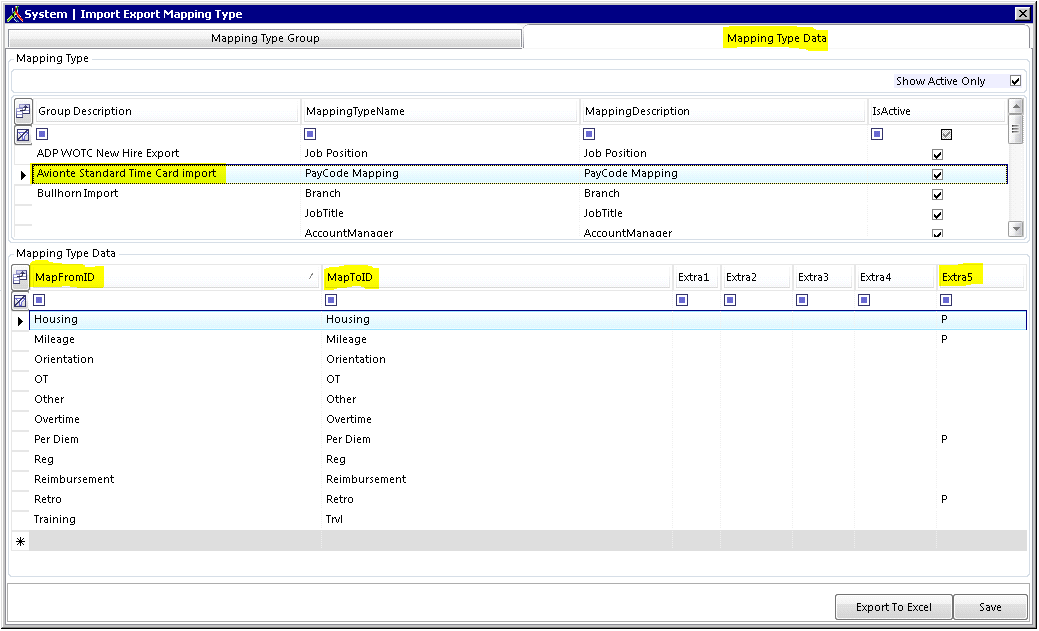Image resolution: width=1039 pixels, height=631 pixels.
Task: Uncheck IsActive for the Branch row
Action: pos(937,195)
